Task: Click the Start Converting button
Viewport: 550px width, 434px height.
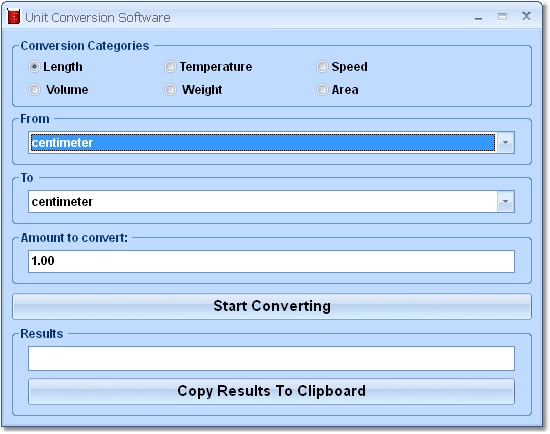Action: coord(272,306)
